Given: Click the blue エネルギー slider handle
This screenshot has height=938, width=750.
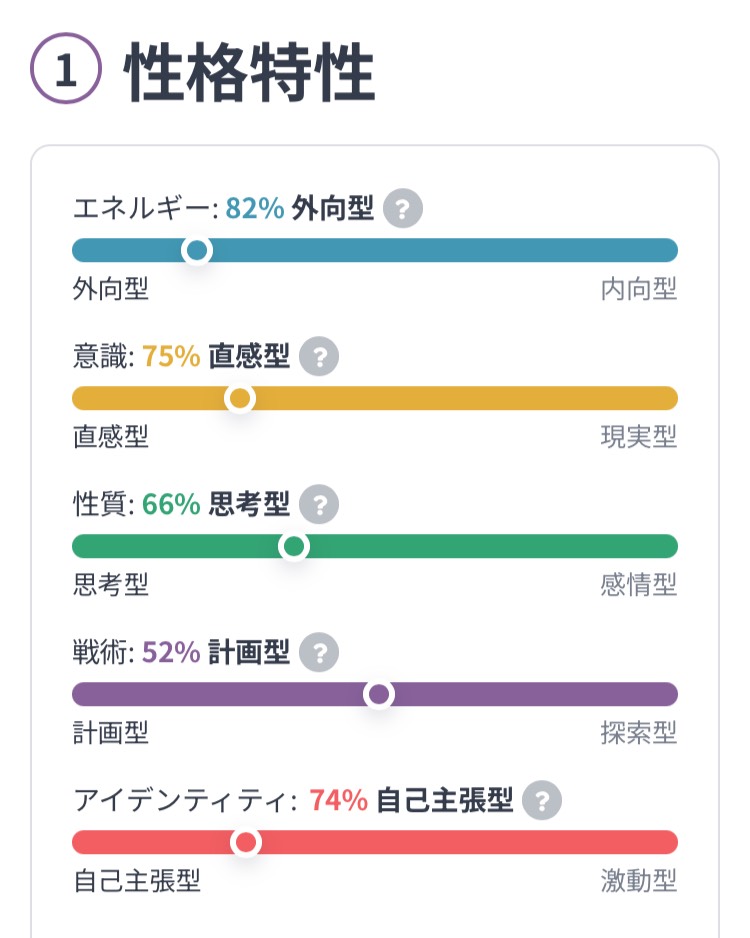Looking at the screenshot, I should tap(198, 250).
